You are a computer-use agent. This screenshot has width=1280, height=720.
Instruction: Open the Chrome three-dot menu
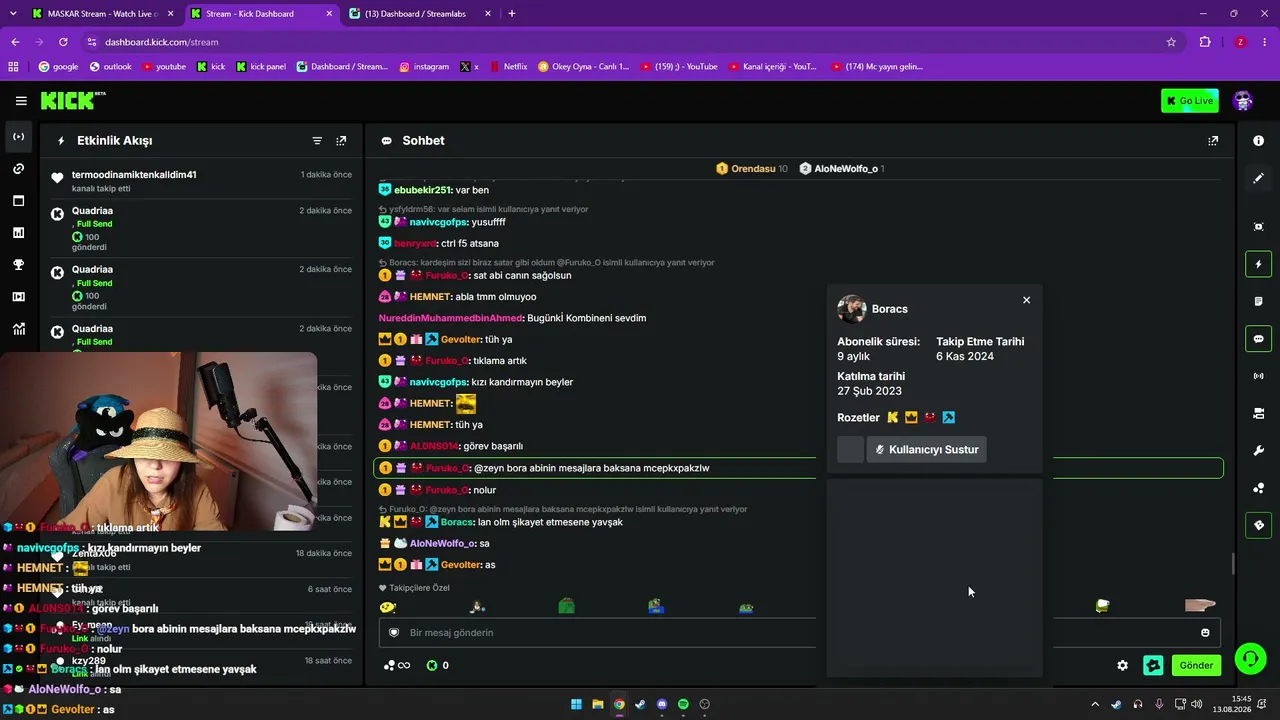click(x=1265, y=42)
